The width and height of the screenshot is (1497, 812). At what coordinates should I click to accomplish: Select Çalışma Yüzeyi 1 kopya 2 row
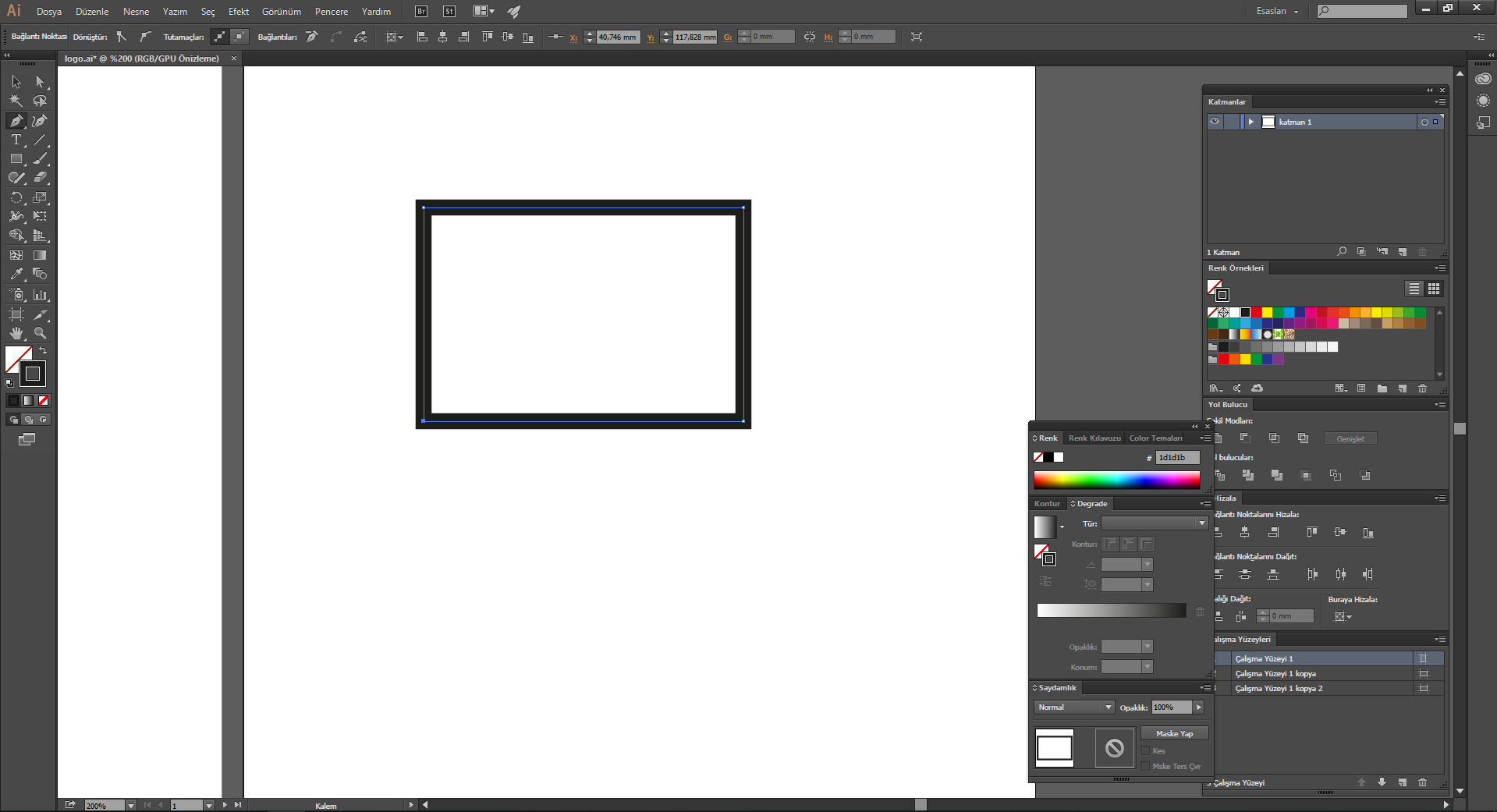(1326, 688)
